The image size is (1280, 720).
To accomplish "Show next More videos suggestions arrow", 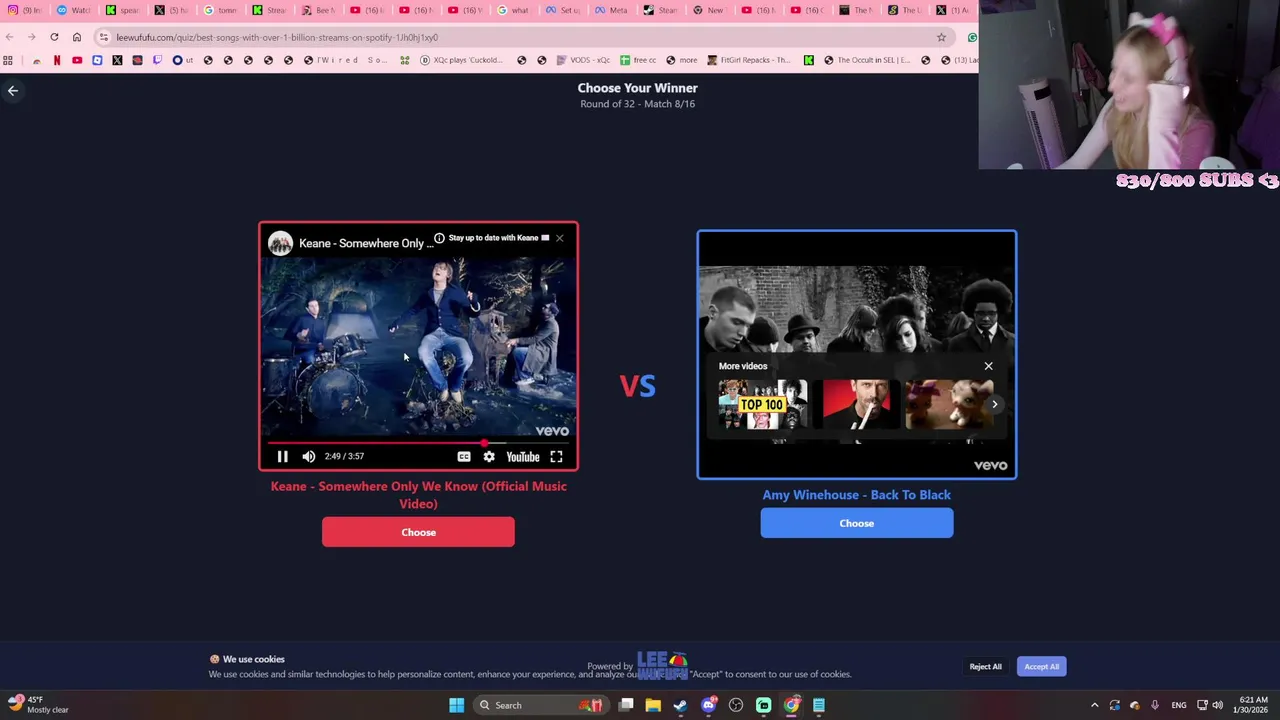I will 994,404.
